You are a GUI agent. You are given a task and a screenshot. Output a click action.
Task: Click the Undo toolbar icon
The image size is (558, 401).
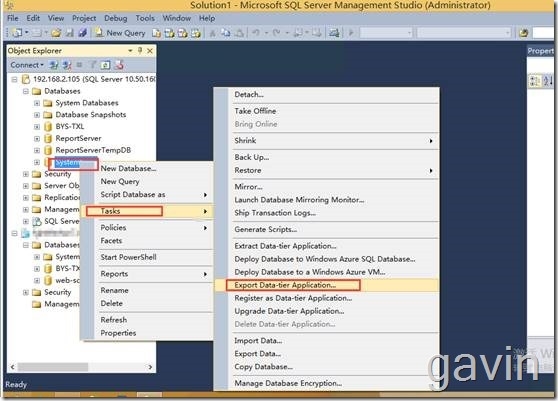pyautogui.click(x=256, y=33)
